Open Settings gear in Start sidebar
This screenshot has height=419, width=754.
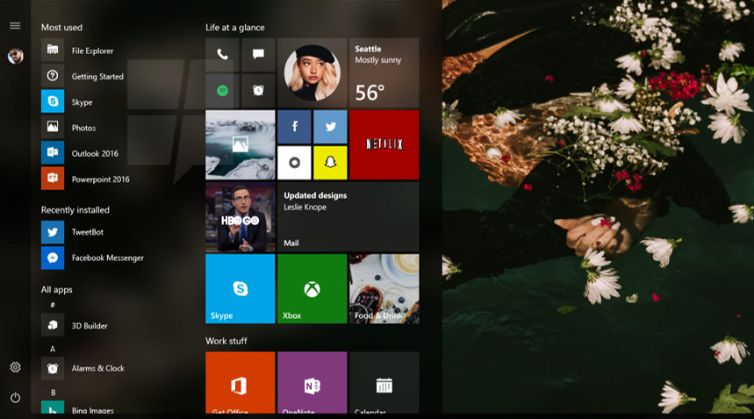15,367
